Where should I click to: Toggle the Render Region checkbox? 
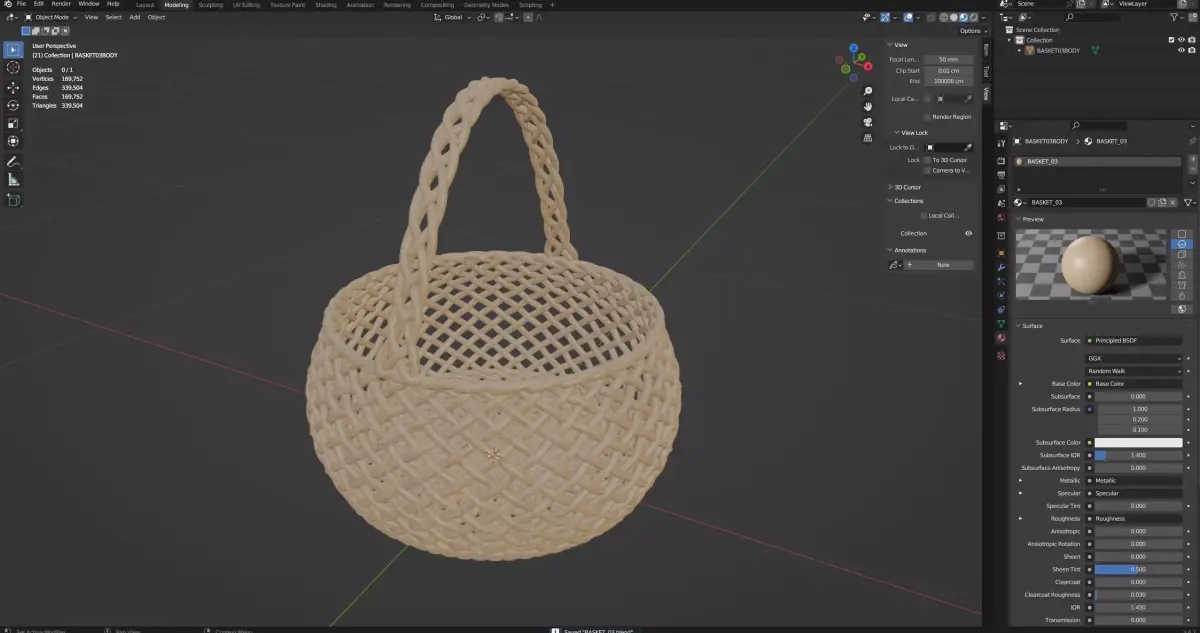928,117
